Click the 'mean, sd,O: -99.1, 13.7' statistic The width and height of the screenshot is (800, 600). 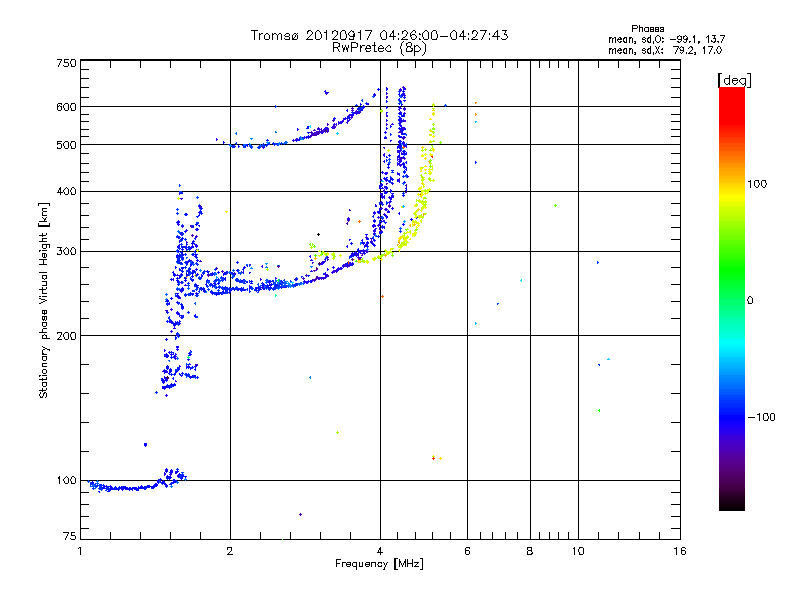(666, 39)
